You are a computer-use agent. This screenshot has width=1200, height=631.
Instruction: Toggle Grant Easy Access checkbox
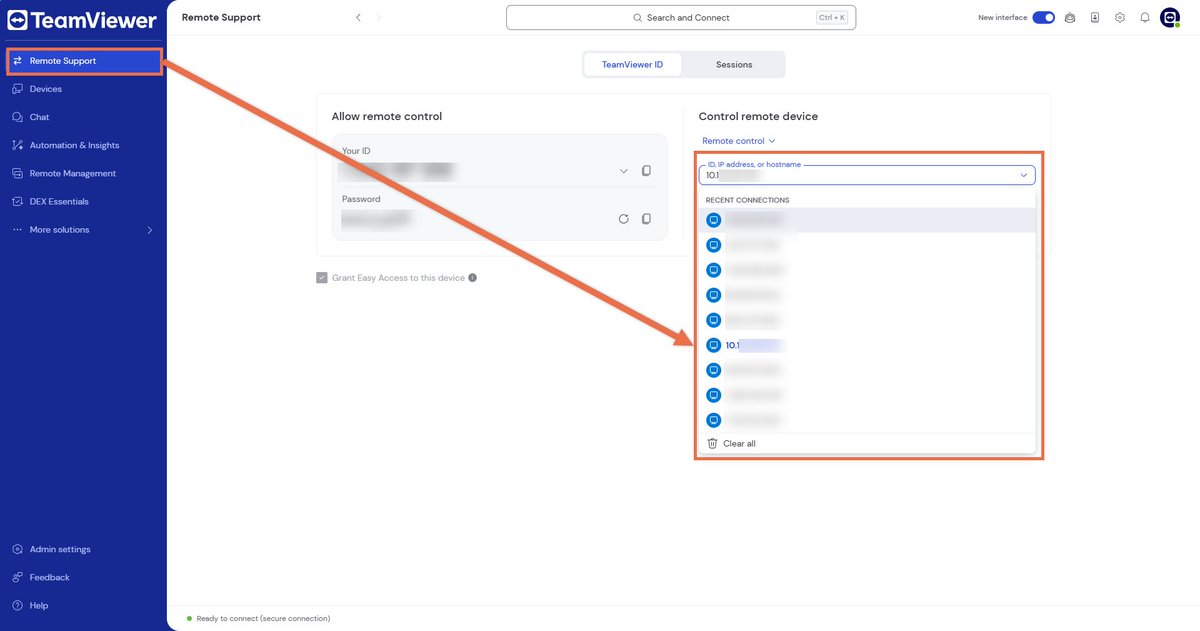pos(322,278)
